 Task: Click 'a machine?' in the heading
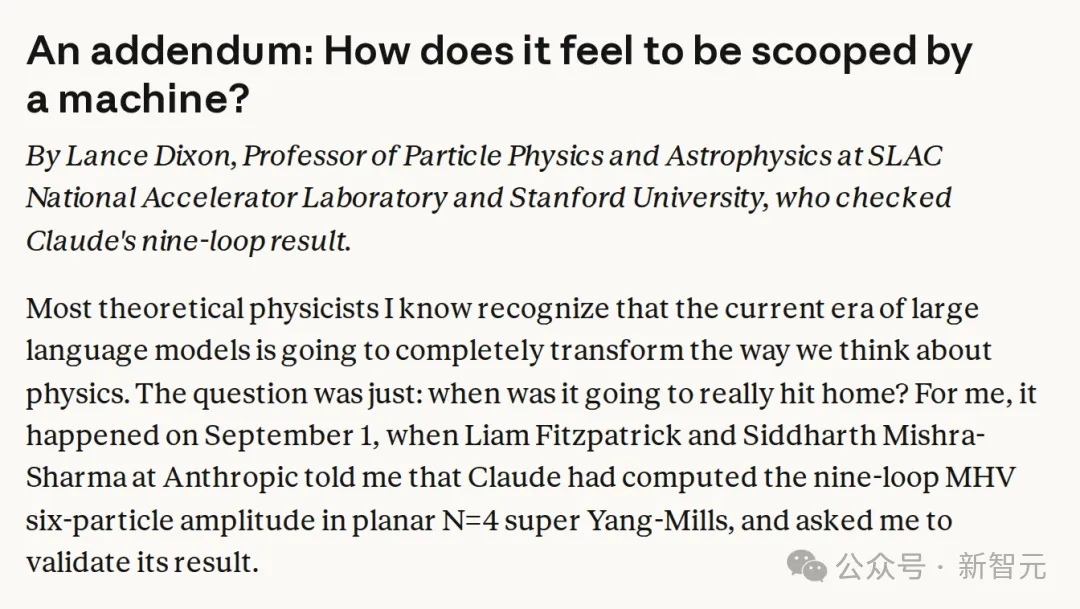click(138, 99)
